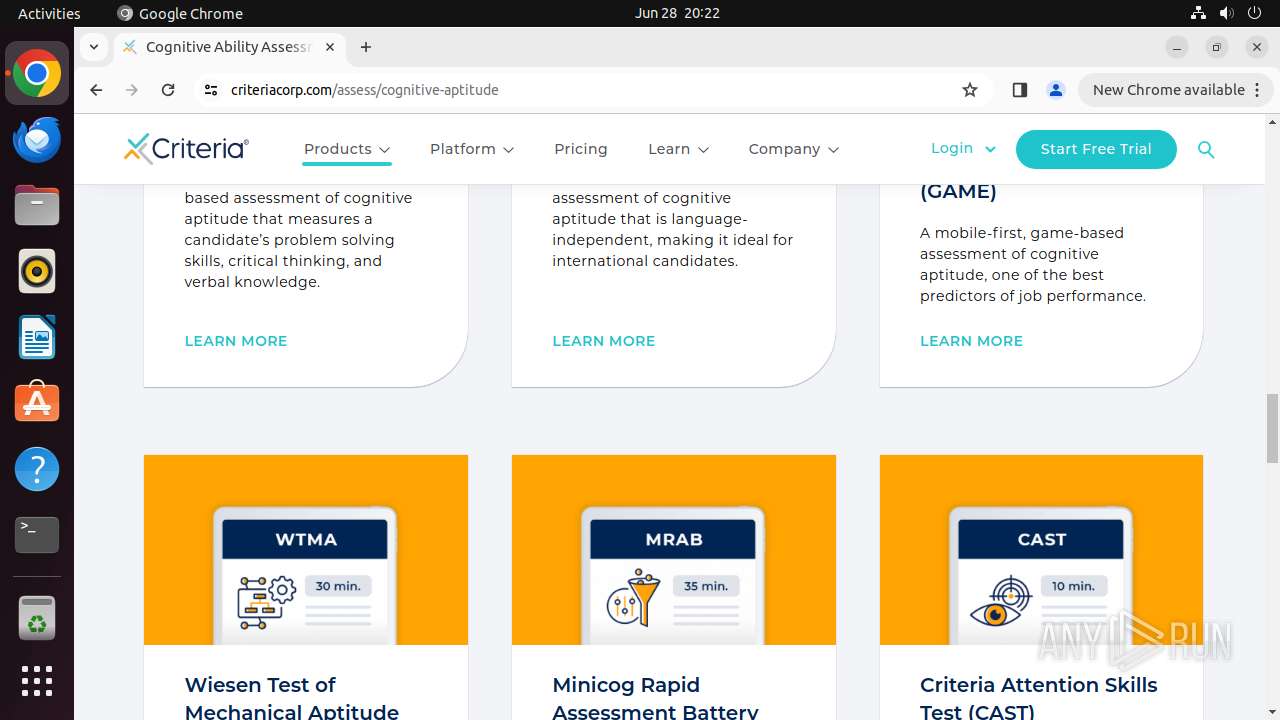Open the WTMA card image

(306, 550)
